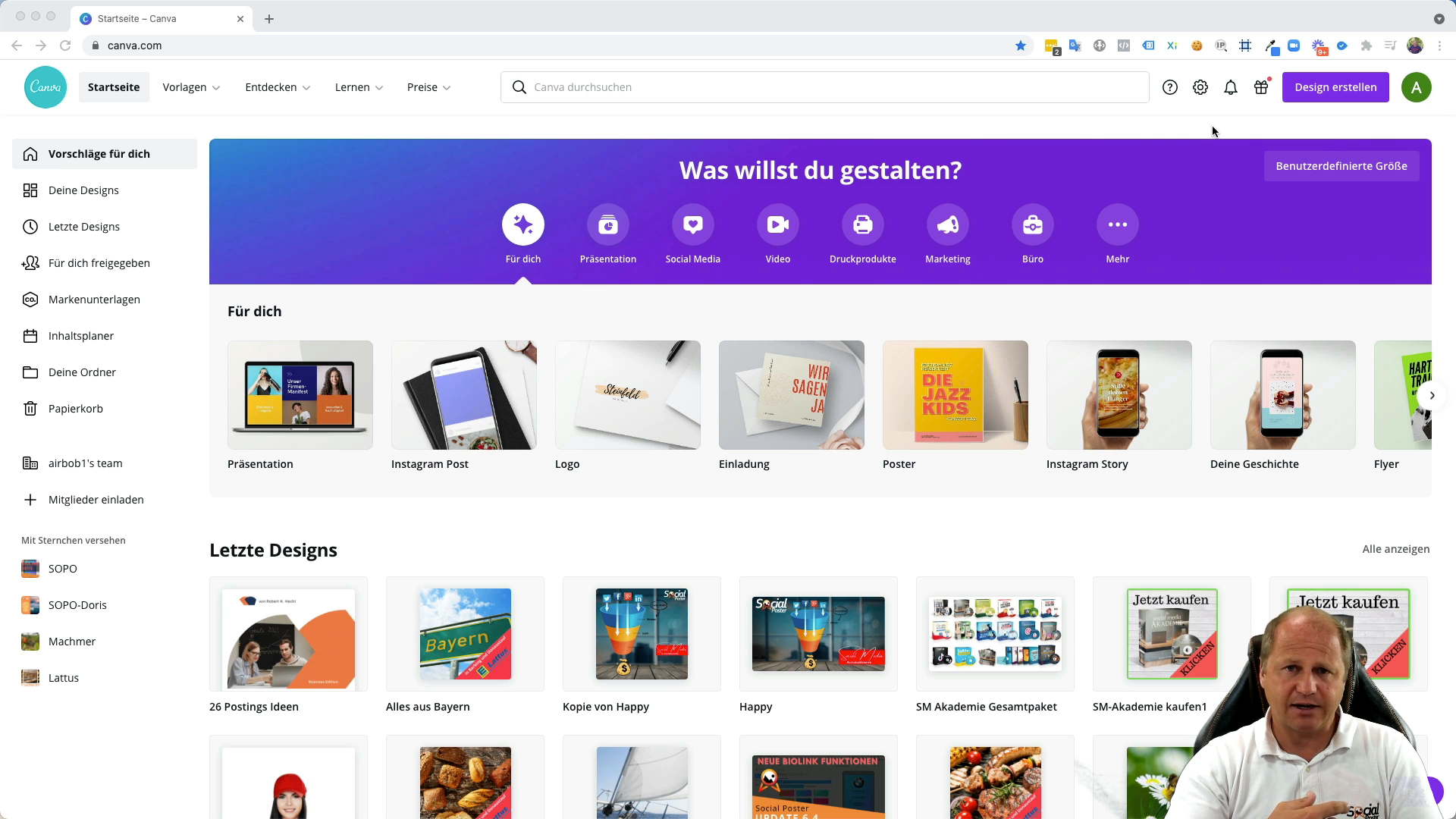The image size is (1456, 819).
Task: Select the Marketing megaphone icon
Action: tap(948, 224)
